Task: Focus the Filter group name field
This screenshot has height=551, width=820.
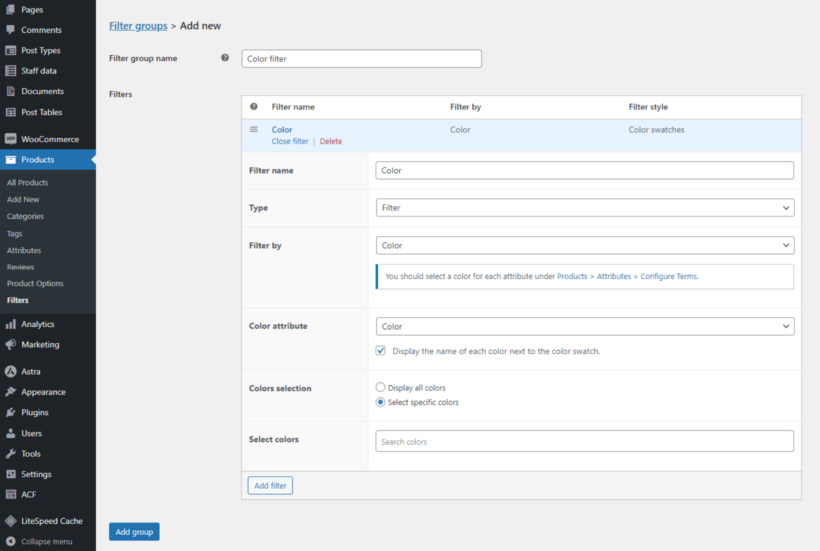Action: (x=361, y=59)
